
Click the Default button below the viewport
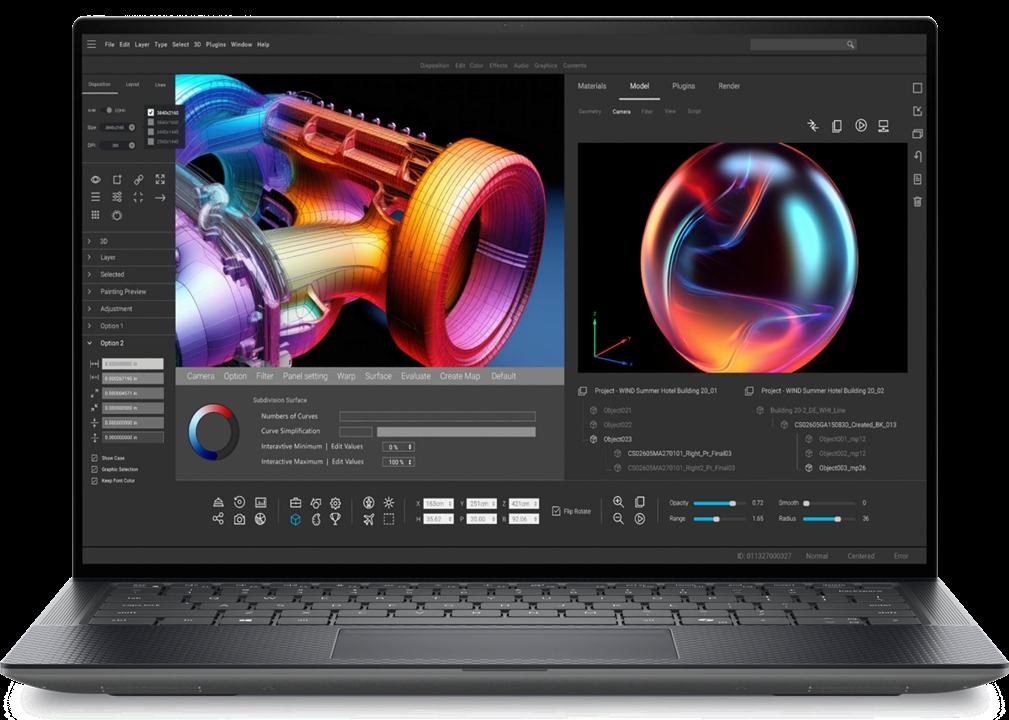[x=503, y=376]
